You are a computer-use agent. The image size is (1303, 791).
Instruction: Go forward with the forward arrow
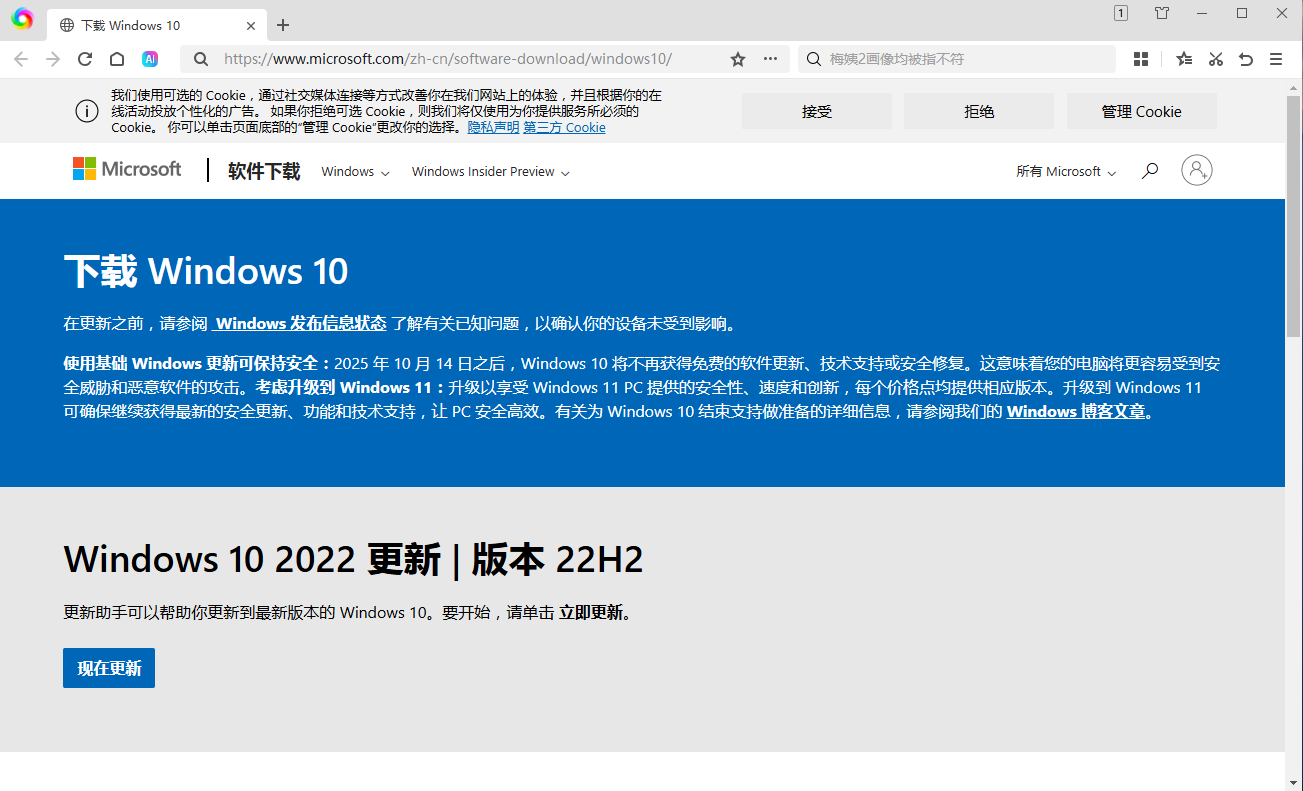point(53,59)
